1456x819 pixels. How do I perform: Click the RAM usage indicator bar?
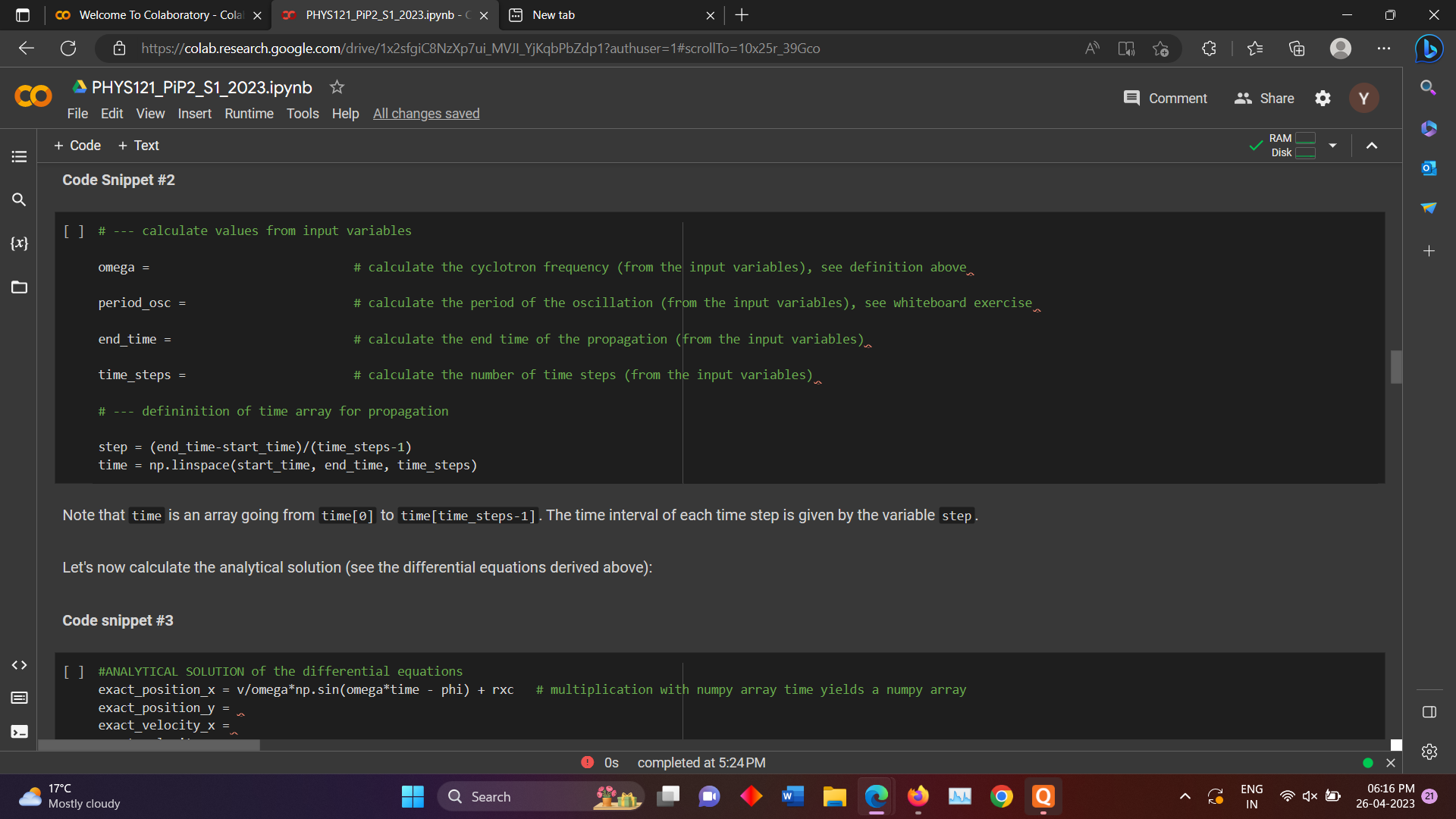(1305, 138)
